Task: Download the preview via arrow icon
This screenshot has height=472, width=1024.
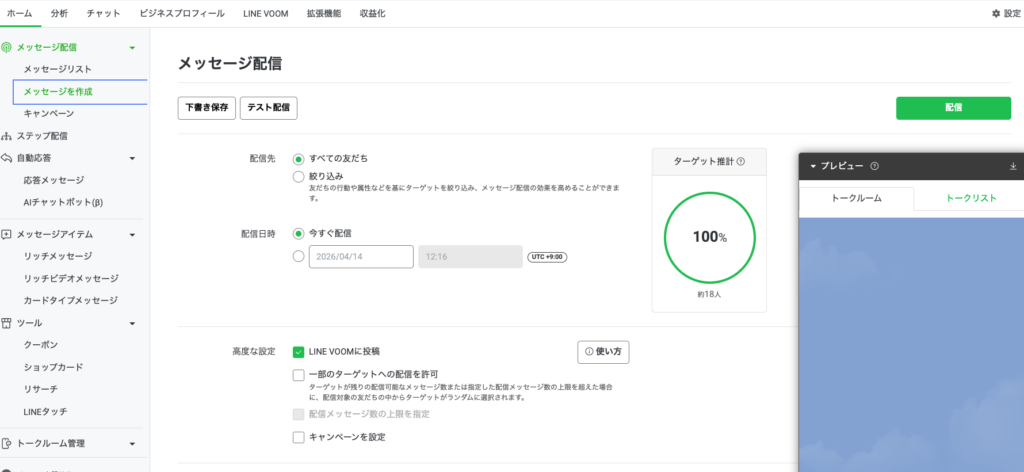Action: point(1014,166)
